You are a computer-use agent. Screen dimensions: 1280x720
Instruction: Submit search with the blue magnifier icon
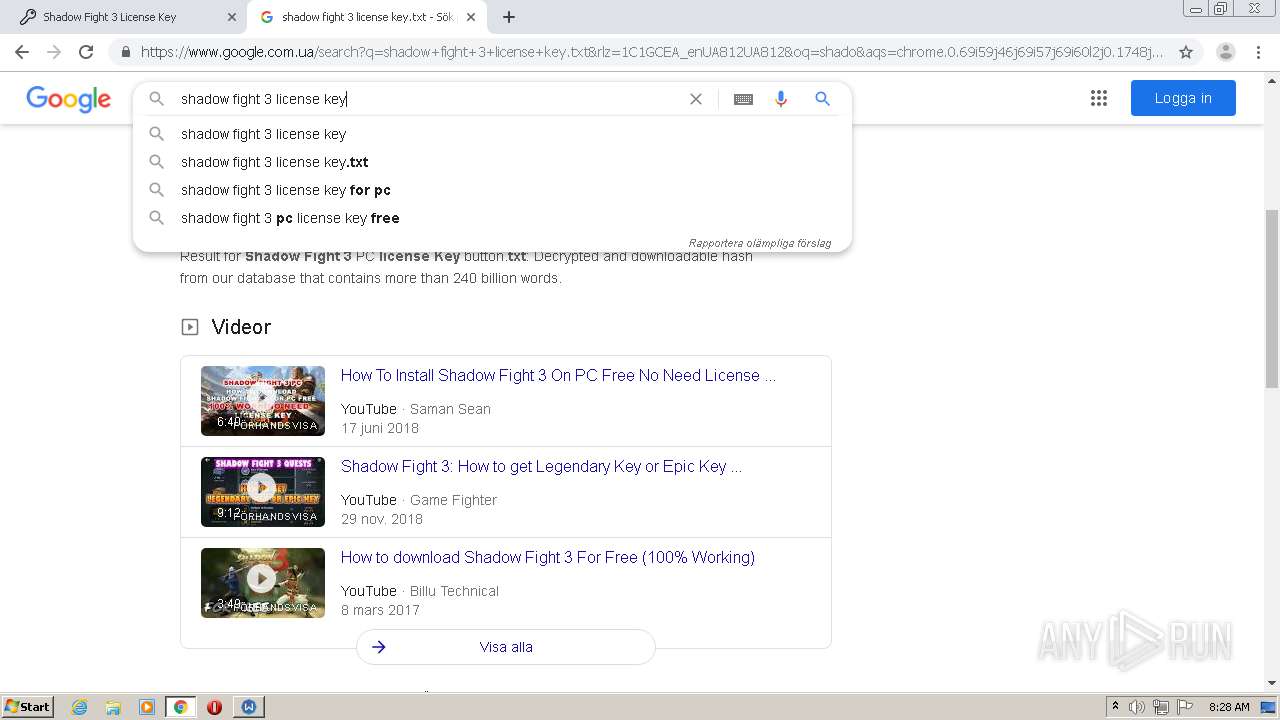pos(822,99)
